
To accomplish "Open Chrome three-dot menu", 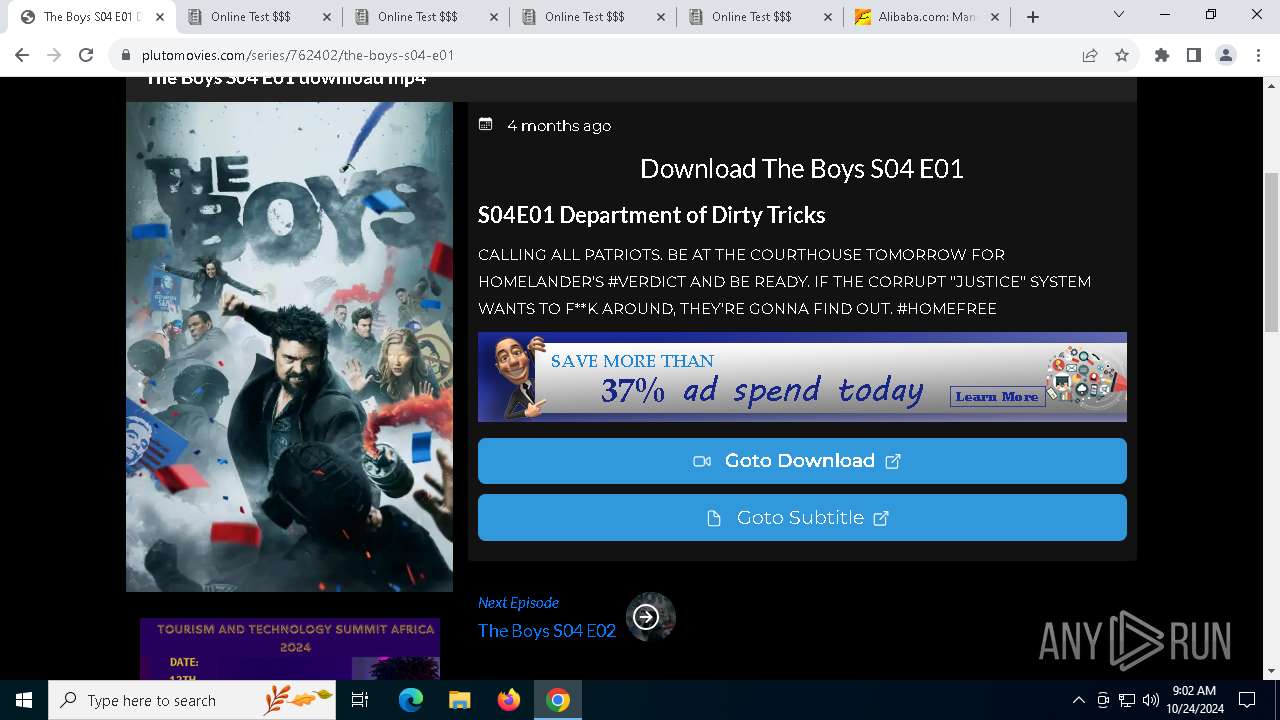I will [1257, 55].
